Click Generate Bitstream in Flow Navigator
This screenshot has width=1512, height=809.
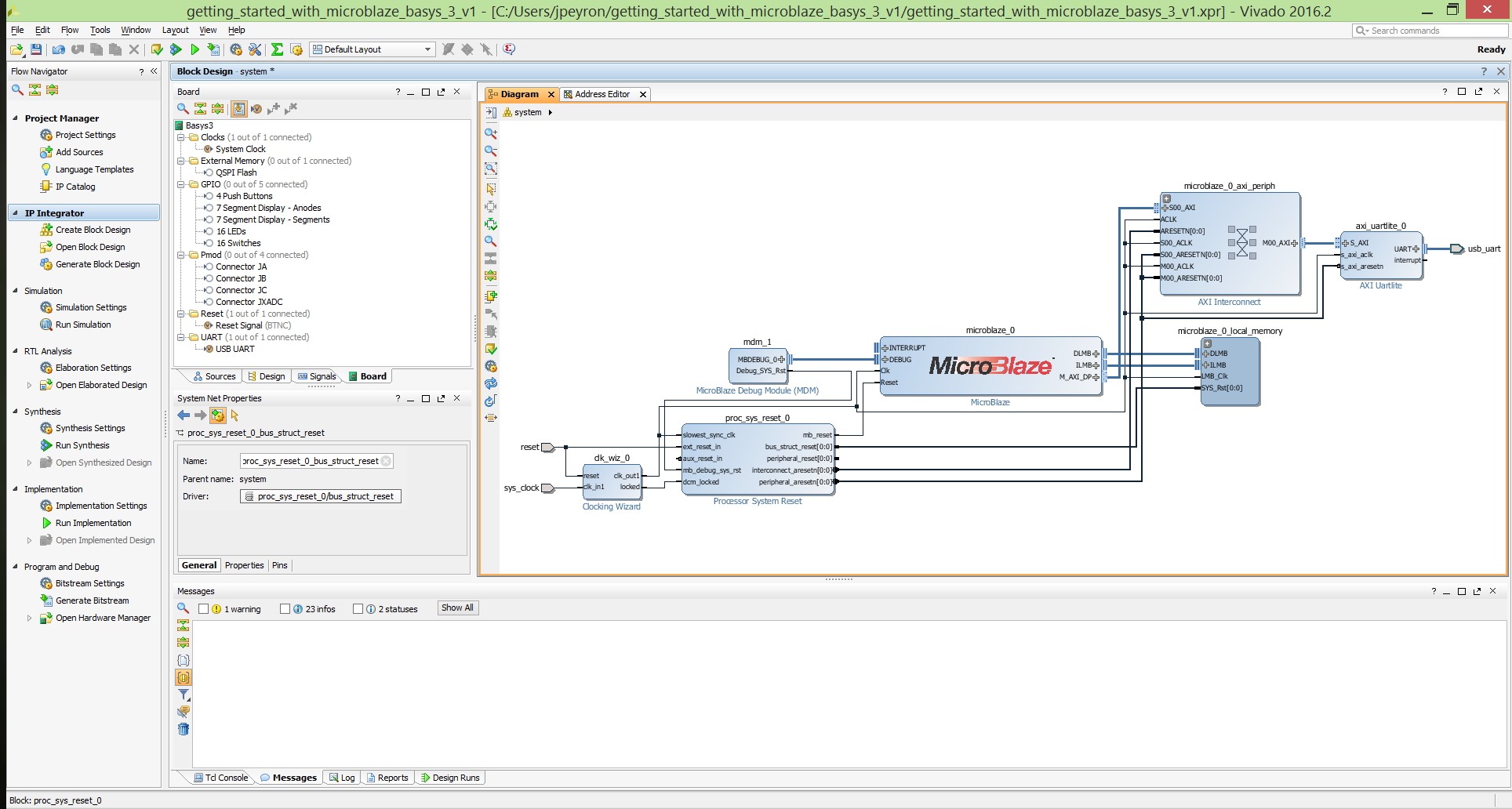[93, 600]
